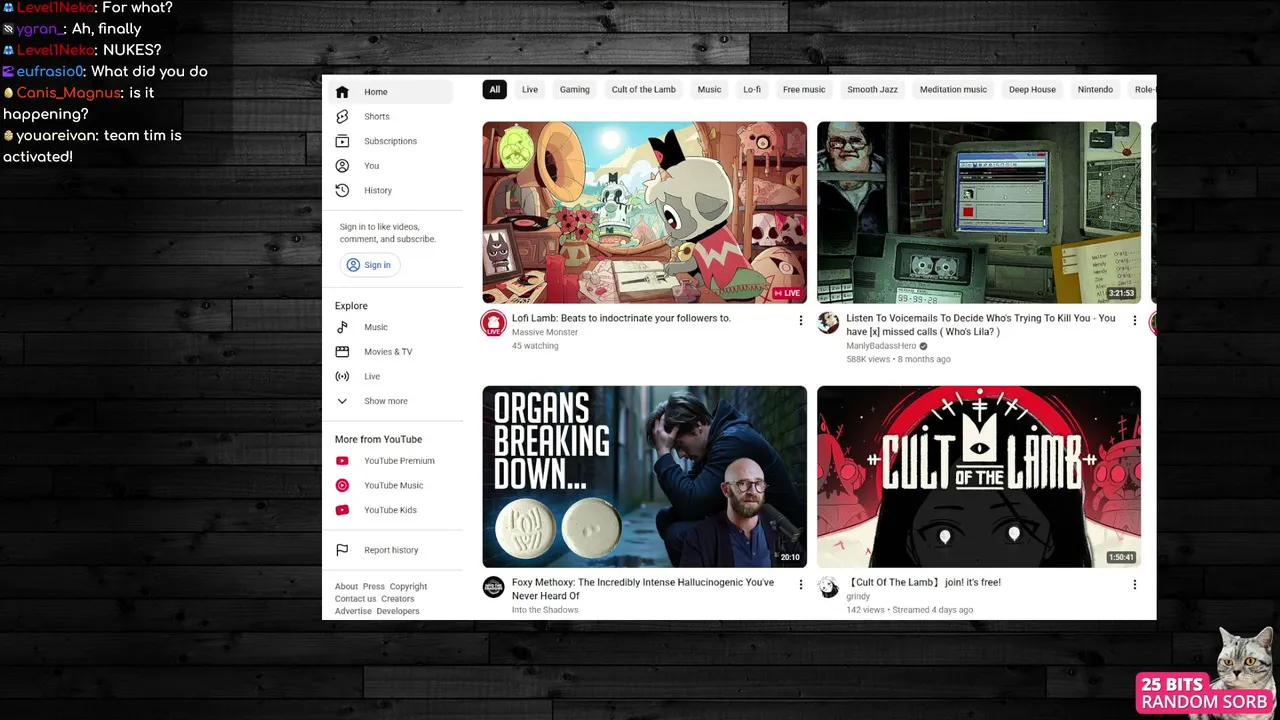Select the Smooth Jazz chip
Screen dimensions: 1280x720
(x=872, y=90)
